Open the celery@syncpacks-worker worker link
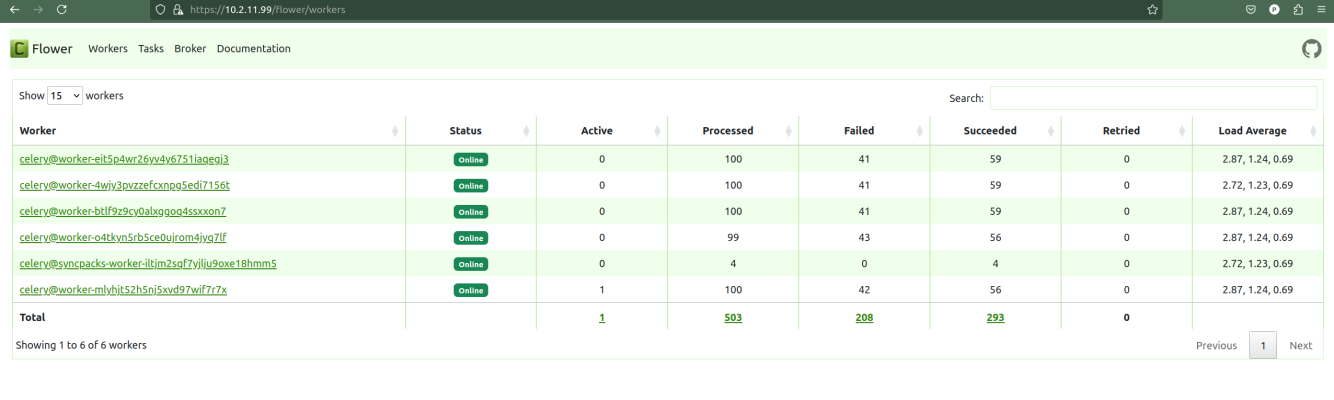Image resolution: width=1334 pixels, height=400 pixels. pyautogui.click(x=148, y=264)
